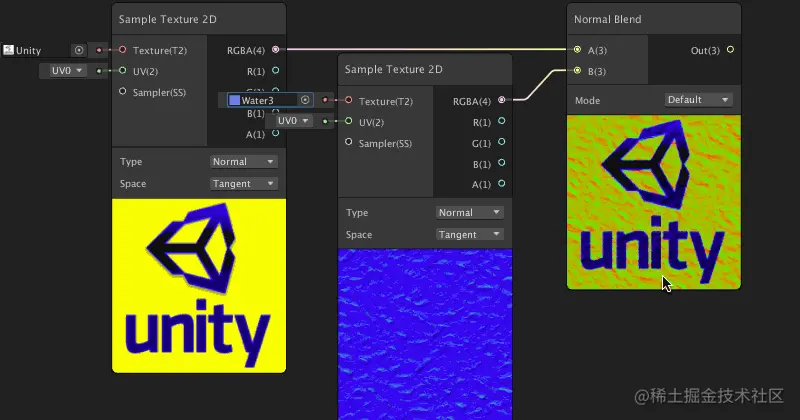Click RGBA(4) output port of Water3 node
800x420 pixels.
[x=502, y=100]
